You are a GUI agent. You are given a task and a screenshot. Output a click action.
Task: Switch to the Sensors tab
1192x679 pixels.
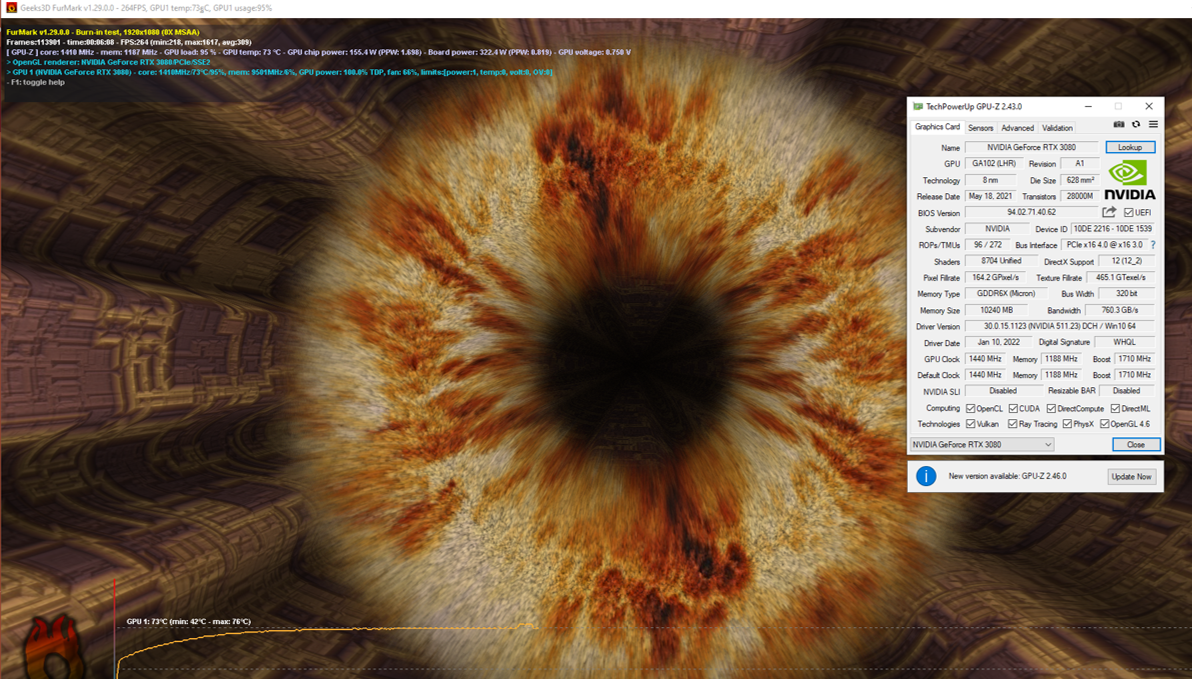pos(980,128)
